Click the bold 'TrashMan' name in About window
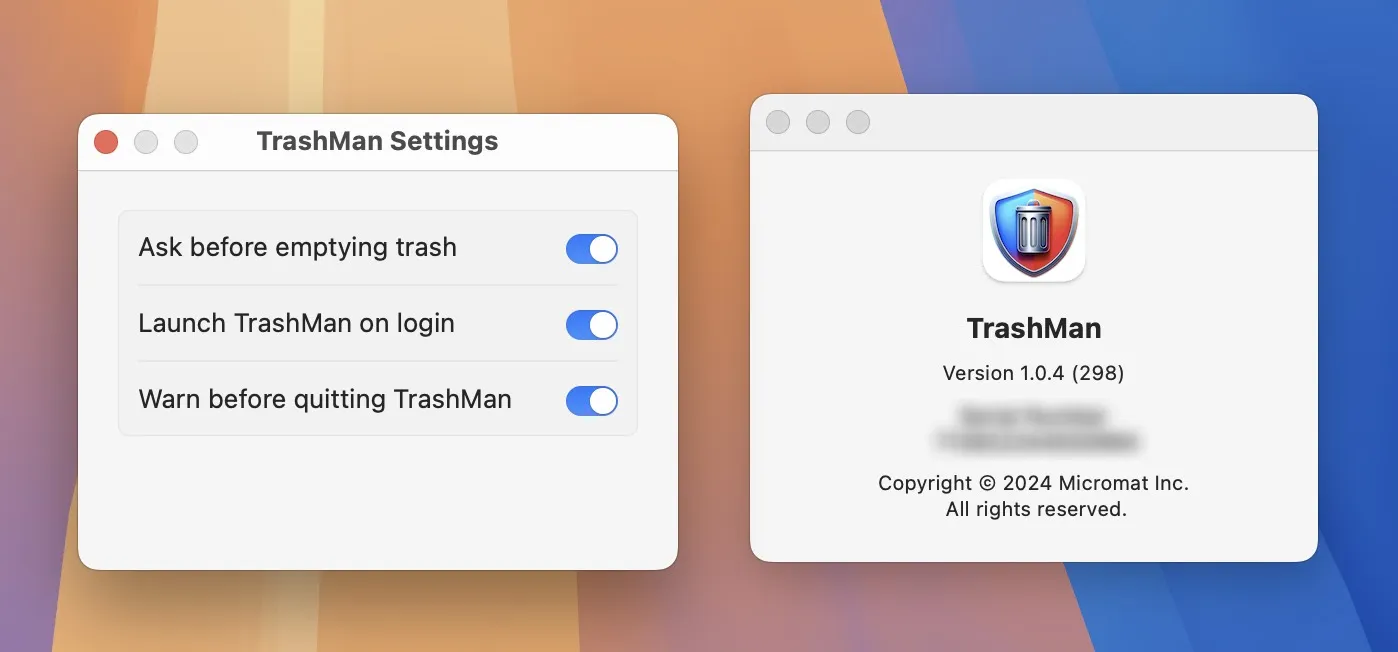 click(x=1034, y=329)
